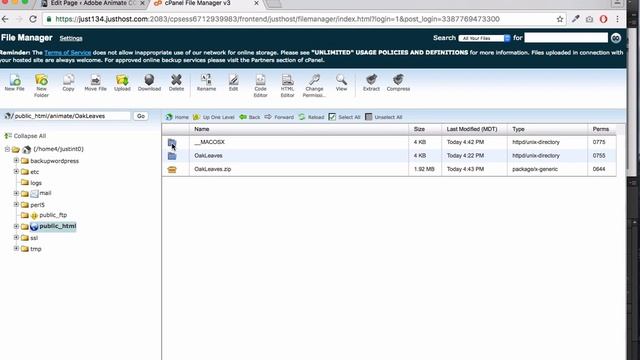Sort by the Name column header
This screenshot has height=360, width=640.
[202, 129]
